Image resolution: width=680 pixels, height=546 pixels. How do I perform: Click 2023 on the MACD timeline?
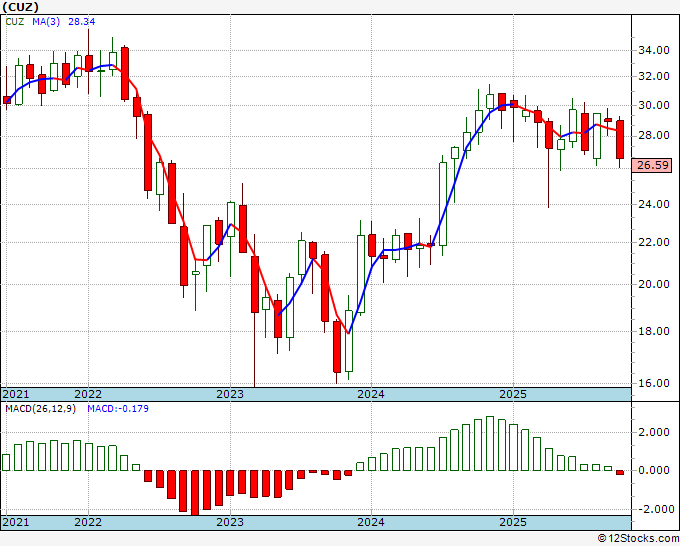(x=230, y=522)
